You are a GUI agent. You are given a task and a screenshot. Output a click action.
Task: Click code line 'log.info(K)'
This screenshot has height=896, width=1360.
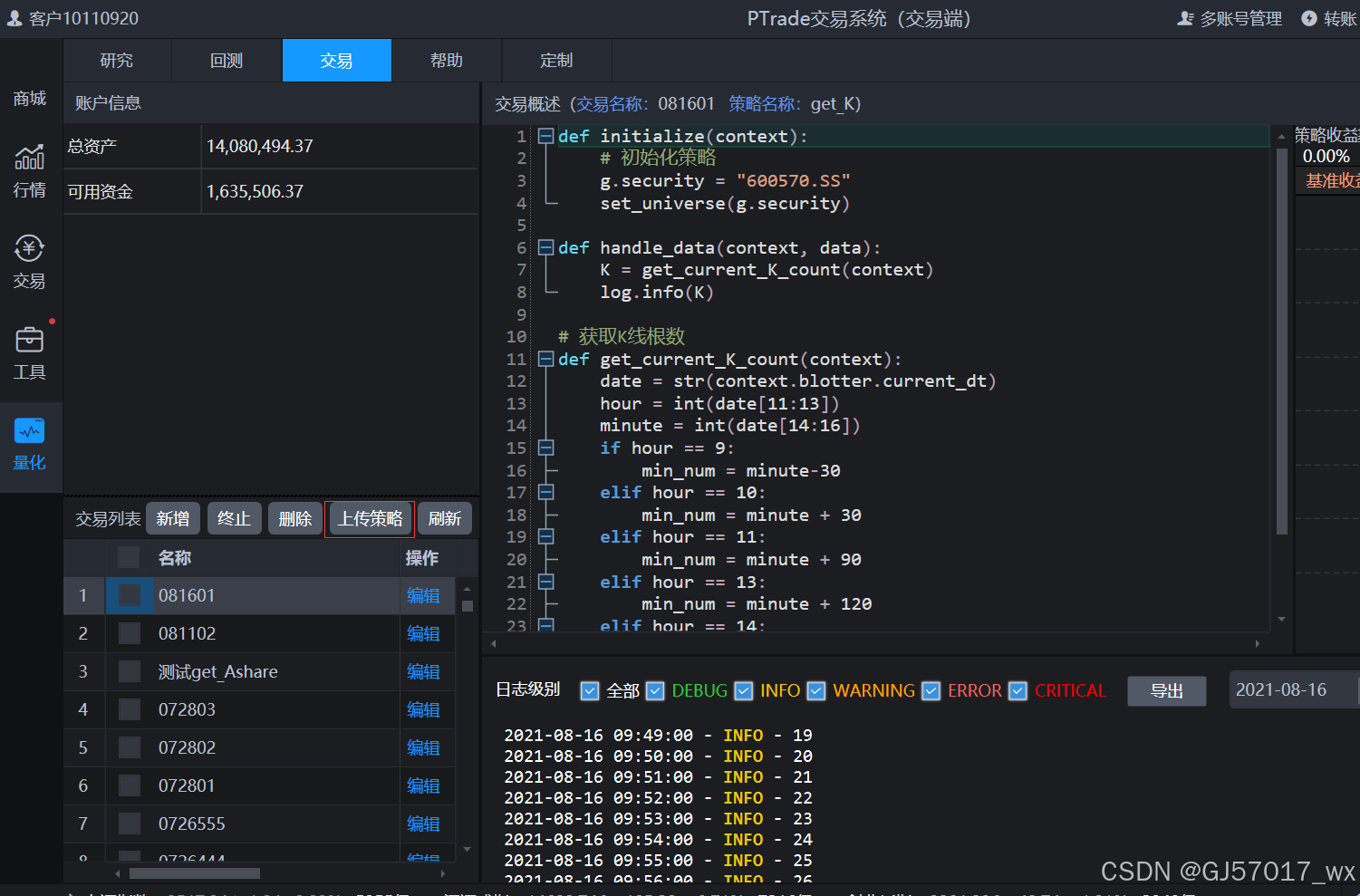point(657,292)
